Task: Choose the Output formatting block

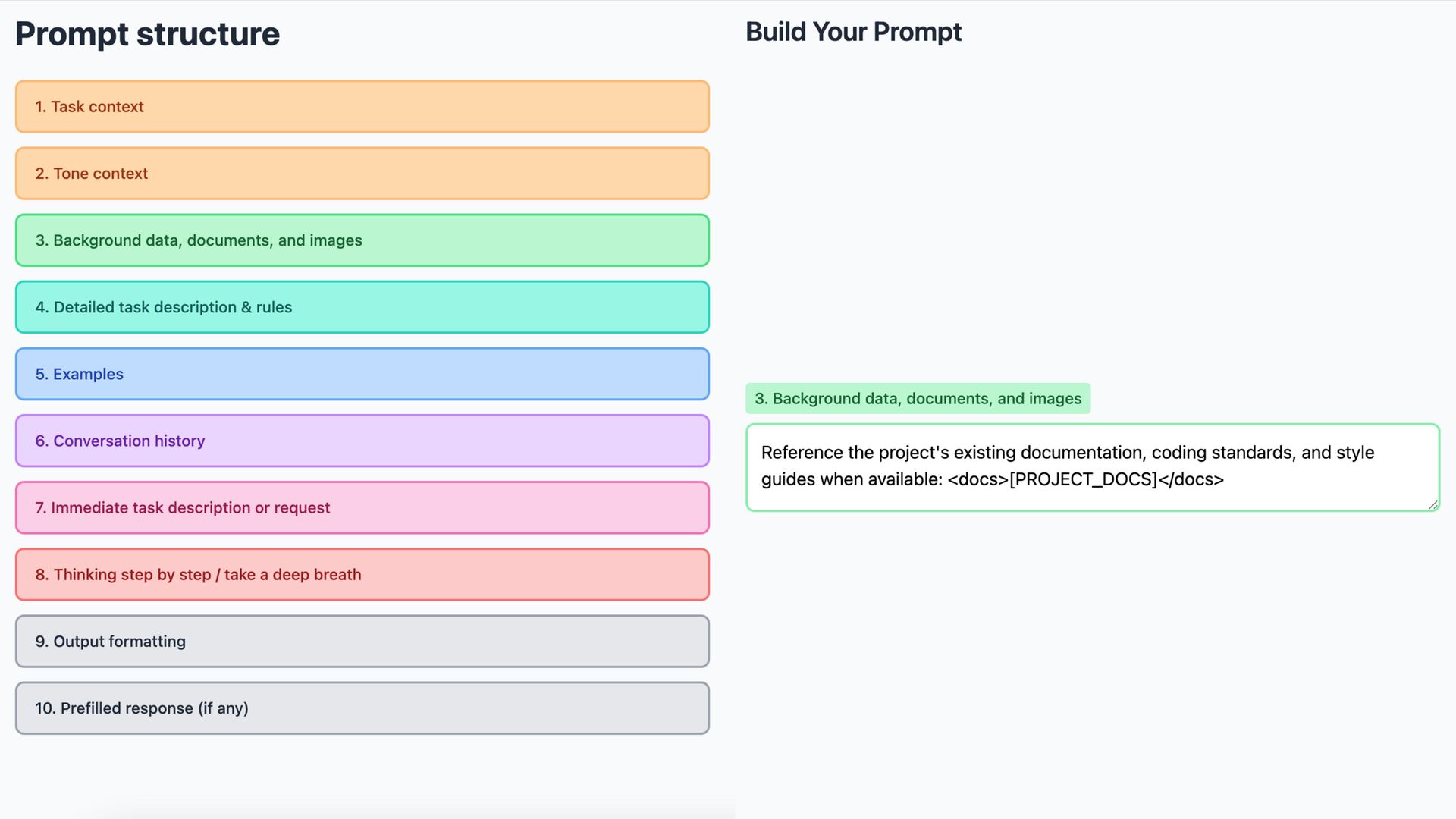Action: point(362,641)
